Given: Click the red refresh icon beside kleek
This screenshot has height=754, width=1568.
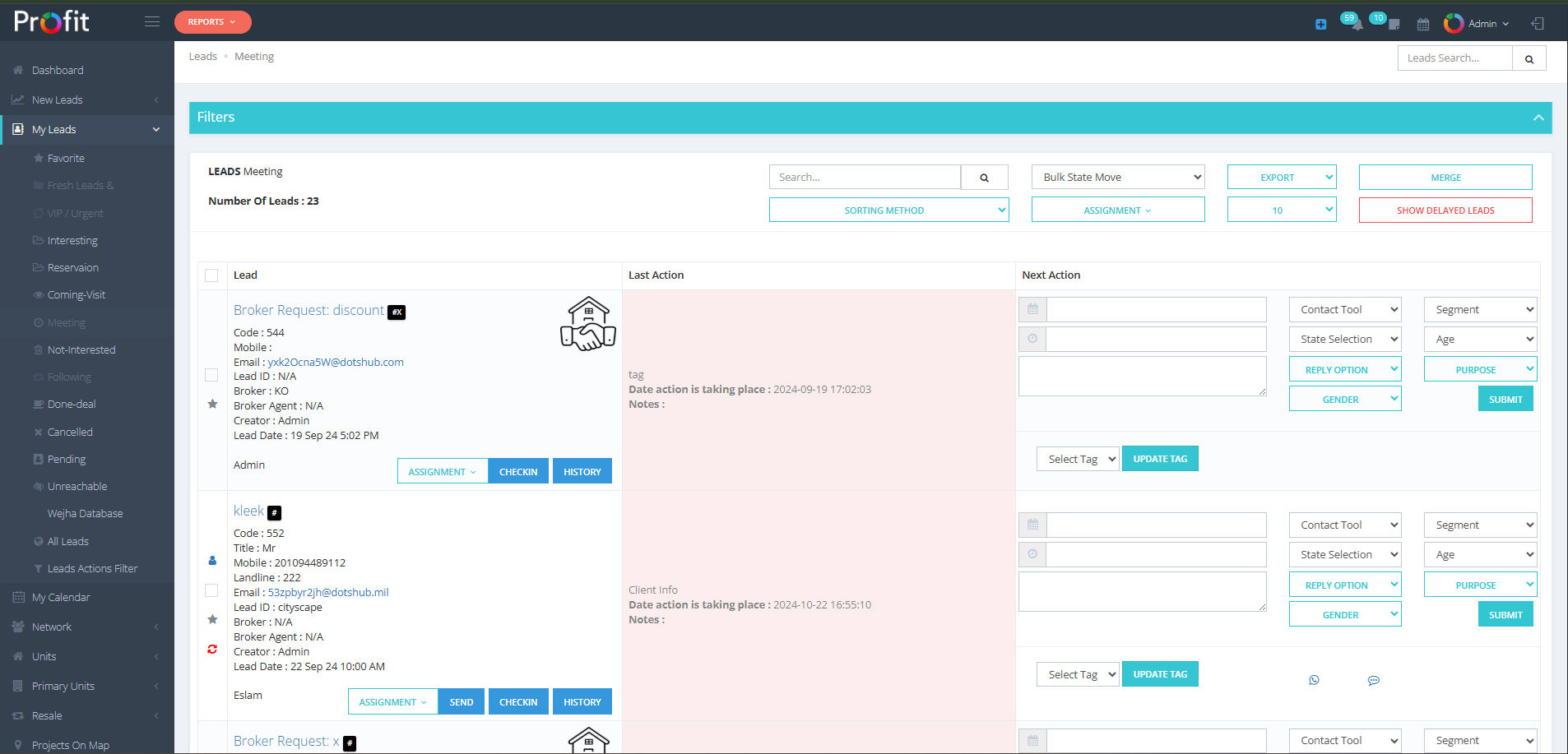Looking at the screenshot, I should tap(212, 650).
